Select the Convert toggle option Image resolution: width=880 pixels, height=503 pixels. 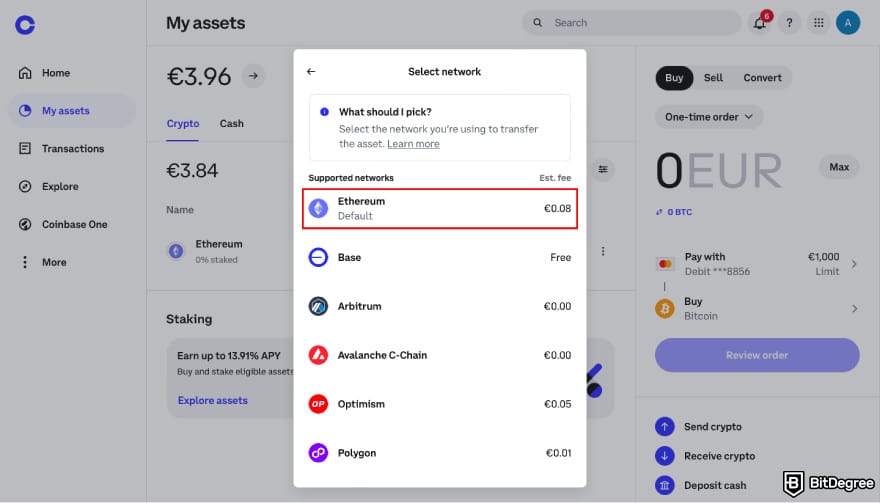point(762,78)
